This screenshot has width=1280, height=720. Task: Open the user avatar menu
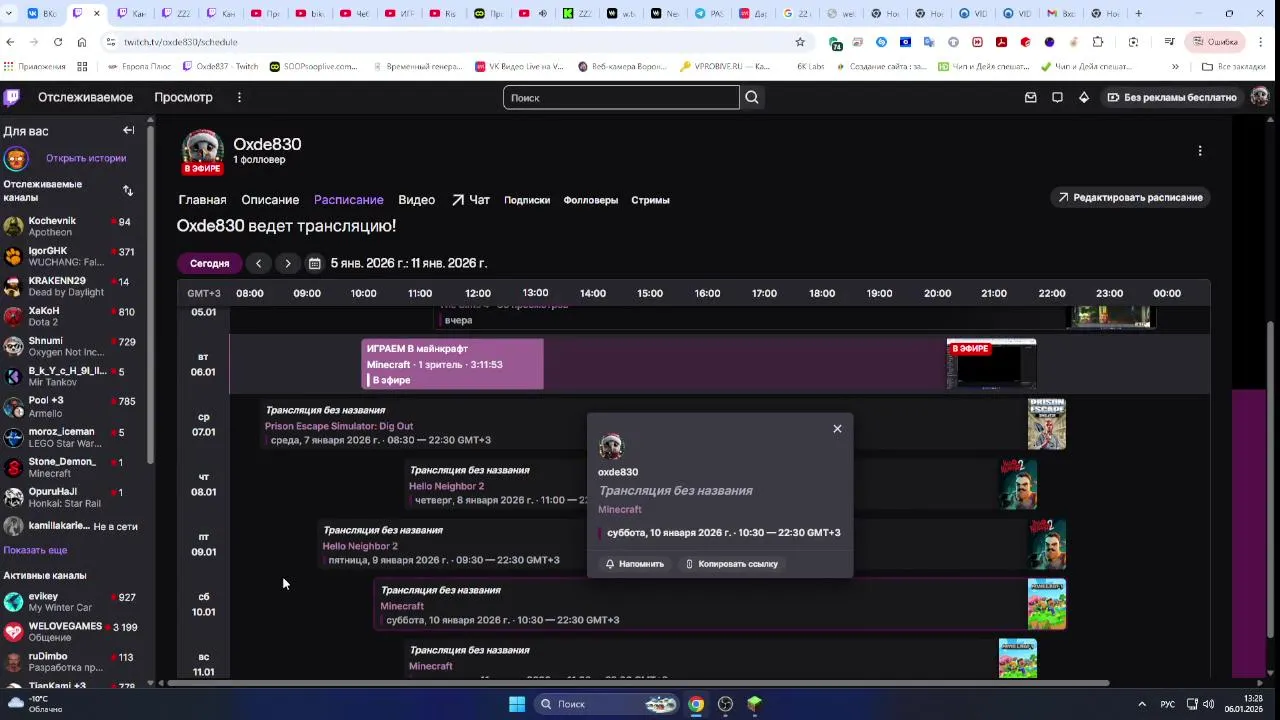(x=1259, y=97)
